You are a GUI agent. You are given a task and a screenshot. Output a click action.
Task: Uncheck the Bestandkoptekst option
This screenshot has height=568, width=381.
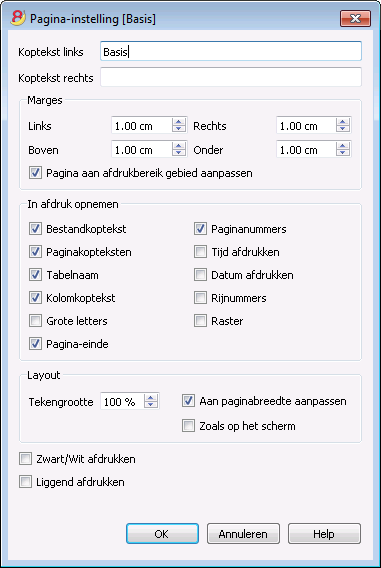[35, 229]
